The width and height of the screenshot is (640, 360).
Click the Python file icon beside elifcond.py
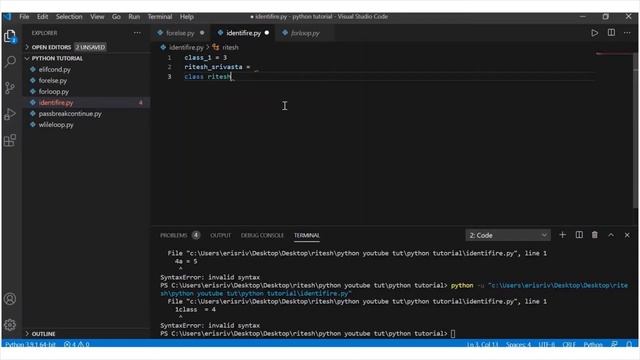tap(33, 69)
